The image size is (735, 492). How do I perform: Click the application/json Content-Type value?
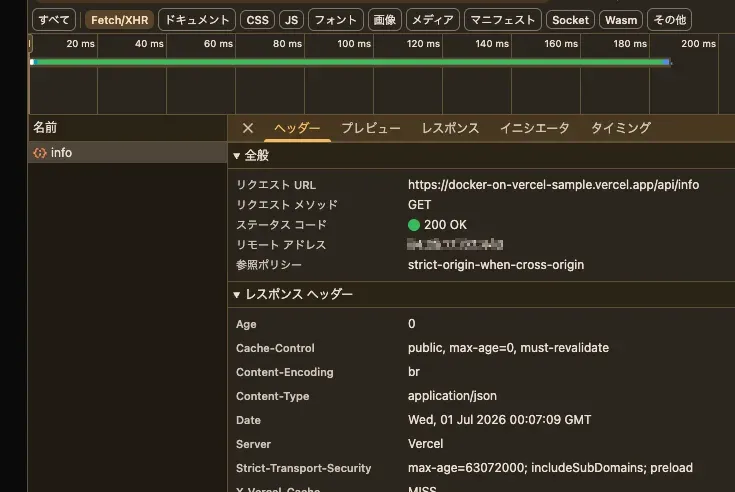452,395
